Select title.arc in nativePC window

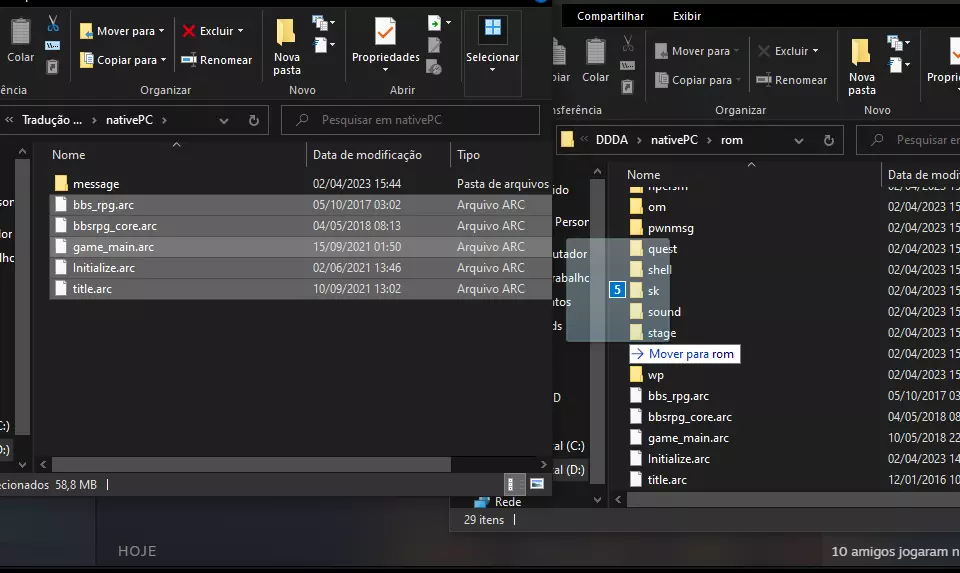[300, 288]
